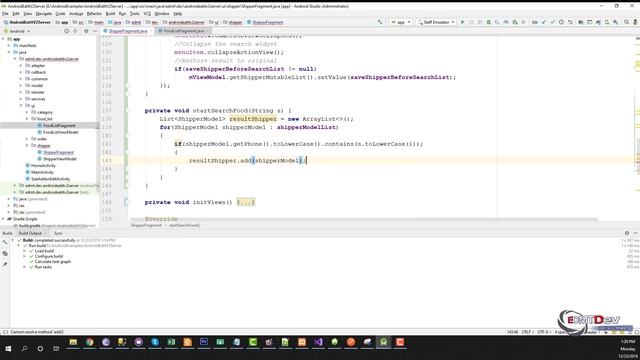Open Photoshop from the taskbar
This screenshot has height=360, width=640.
coord(204,342)
